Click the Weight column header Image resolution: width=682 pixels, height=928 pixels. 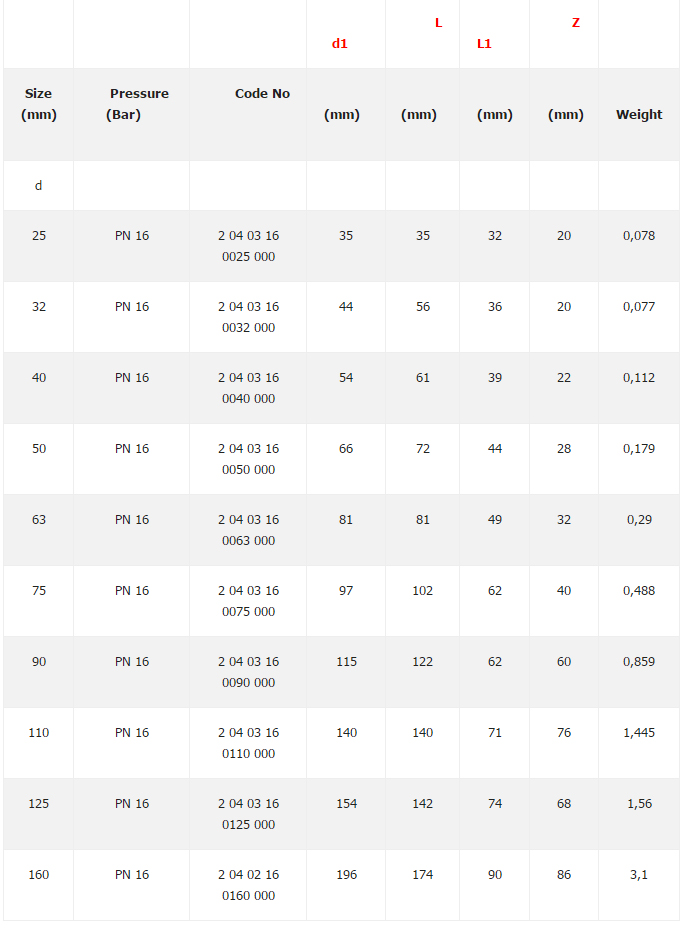coord(639,115)
